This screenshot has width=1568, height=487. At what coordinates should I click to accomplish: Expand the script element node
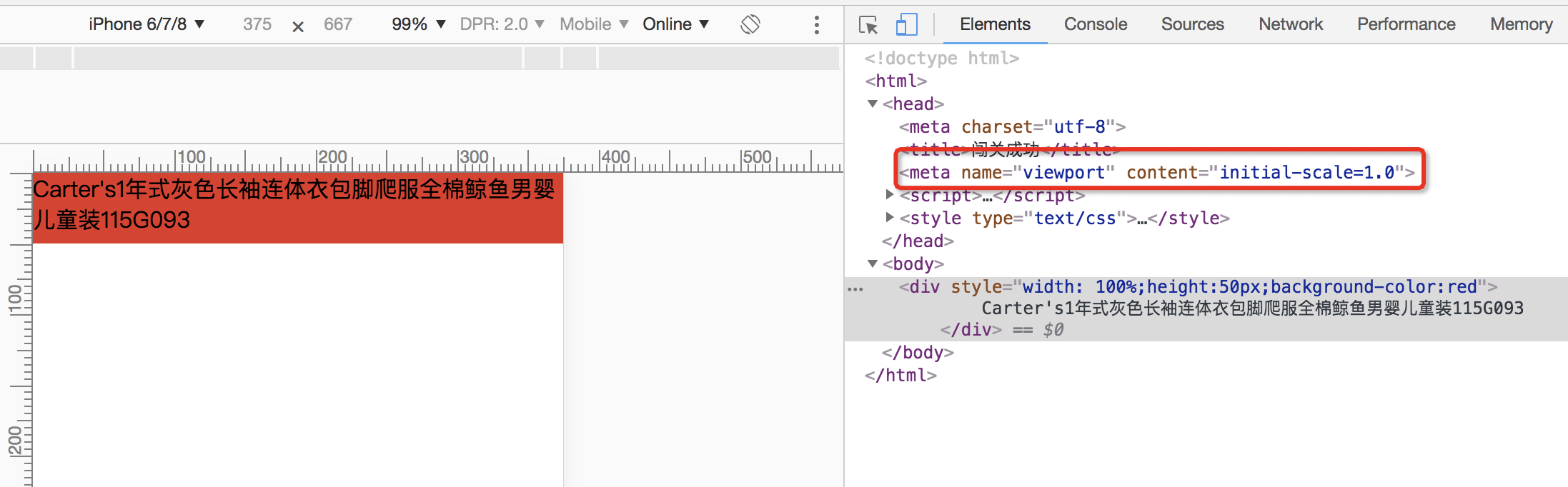click(x=890, y=194)
